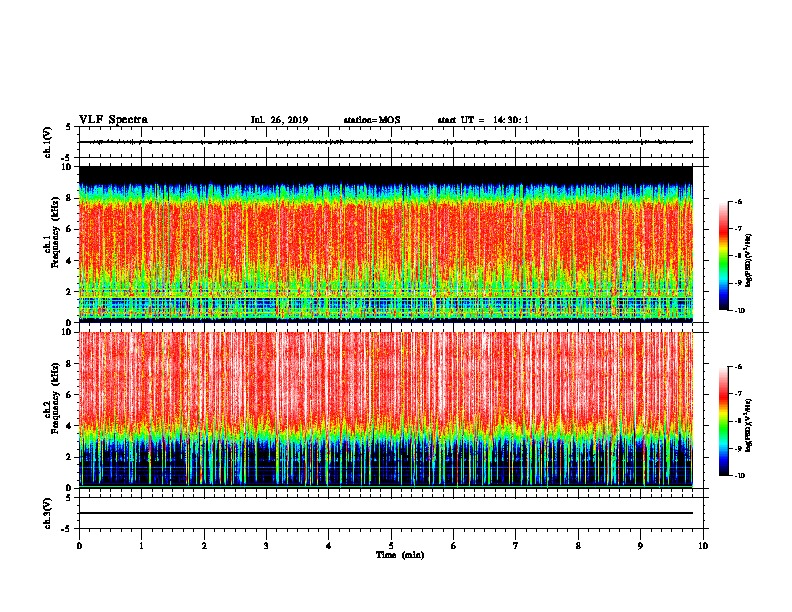Click time axis tick label "5"
Viewport: 792px width, 612px height.
pos(391,546)
